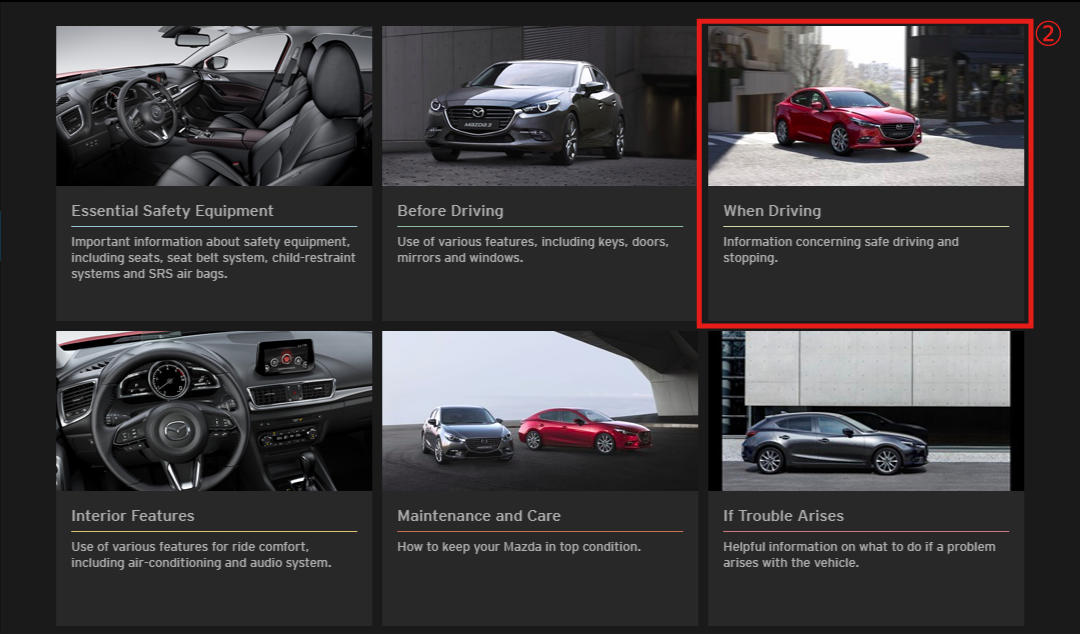
Task: Click the 'keep your Mazda in top condition' text
Action: coord(519,547)
